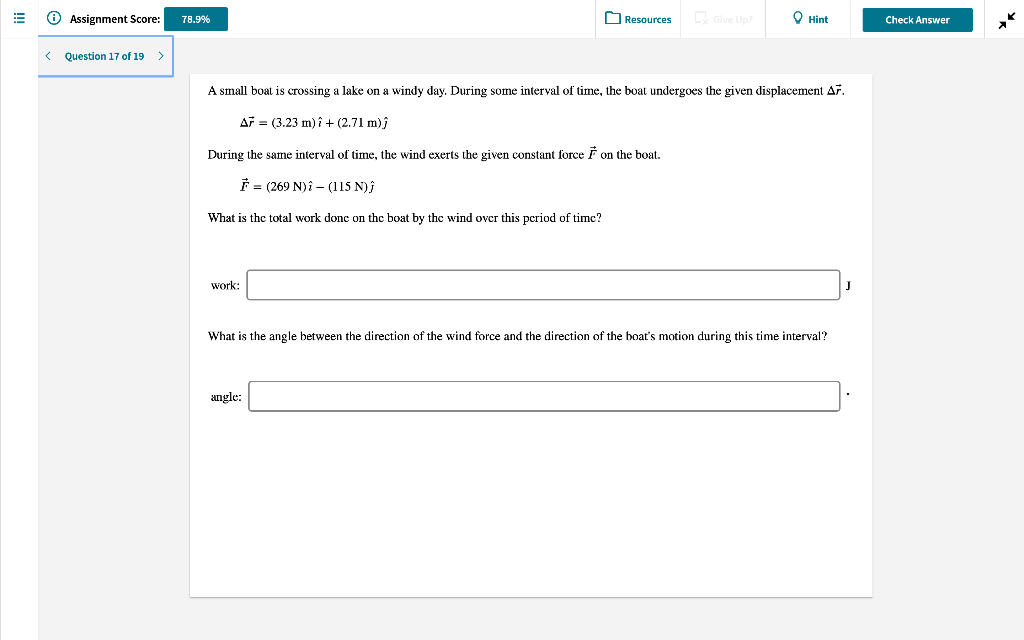Advance using the next question chevron
1024x640 pixels.
160,57
